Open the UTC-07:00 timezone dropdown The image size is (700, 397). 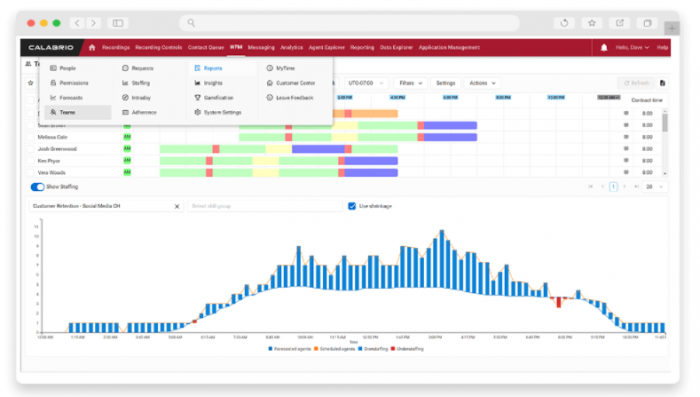pos(365,83)
